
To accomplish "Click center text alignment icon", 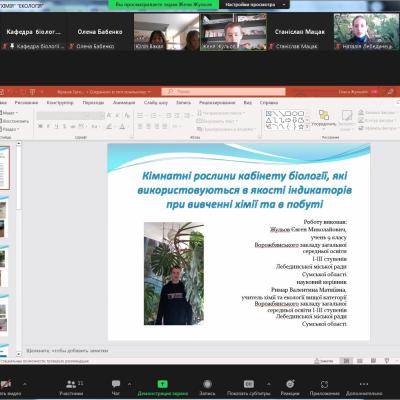I will point(148,126).
